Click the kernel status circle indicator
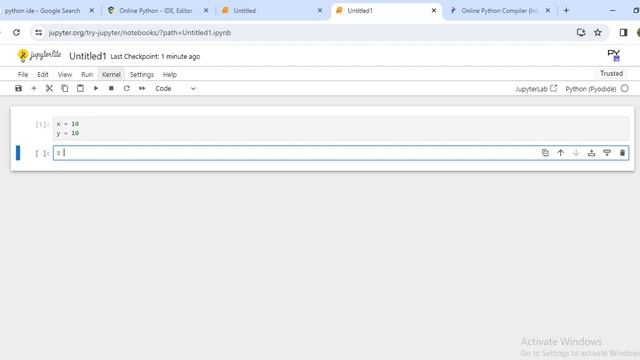 pyautogui.click(x=624, y=89)
